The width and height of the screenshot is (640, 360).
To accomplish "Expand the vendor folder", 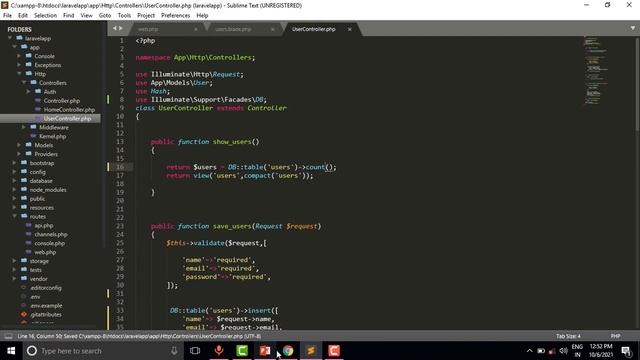I will [14, 279].
